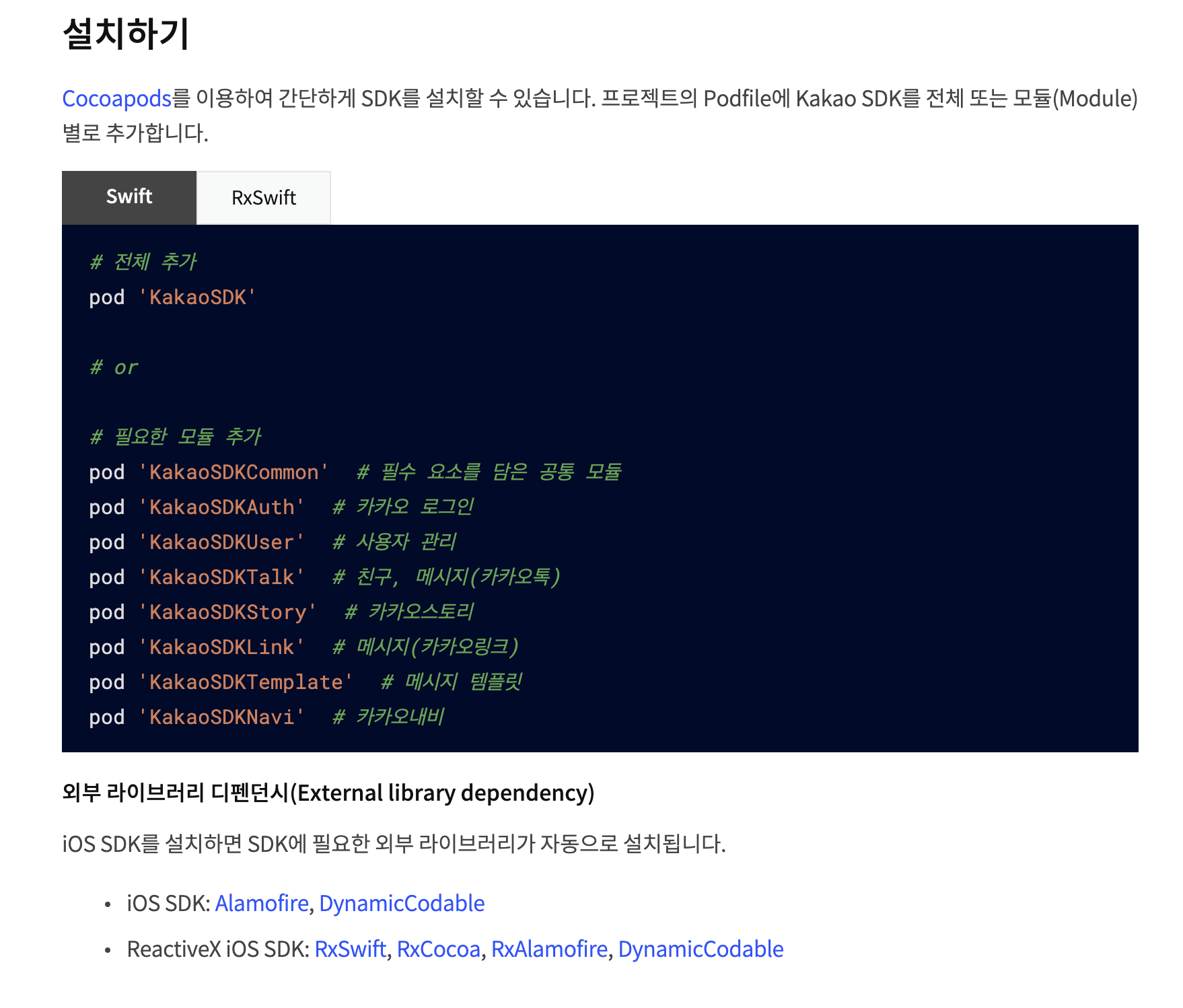Image resolution: width=1183 pixels, height=1008 pixels.
Task: Click 'KakaoSDKTalk' pod name
Action: 221,577
